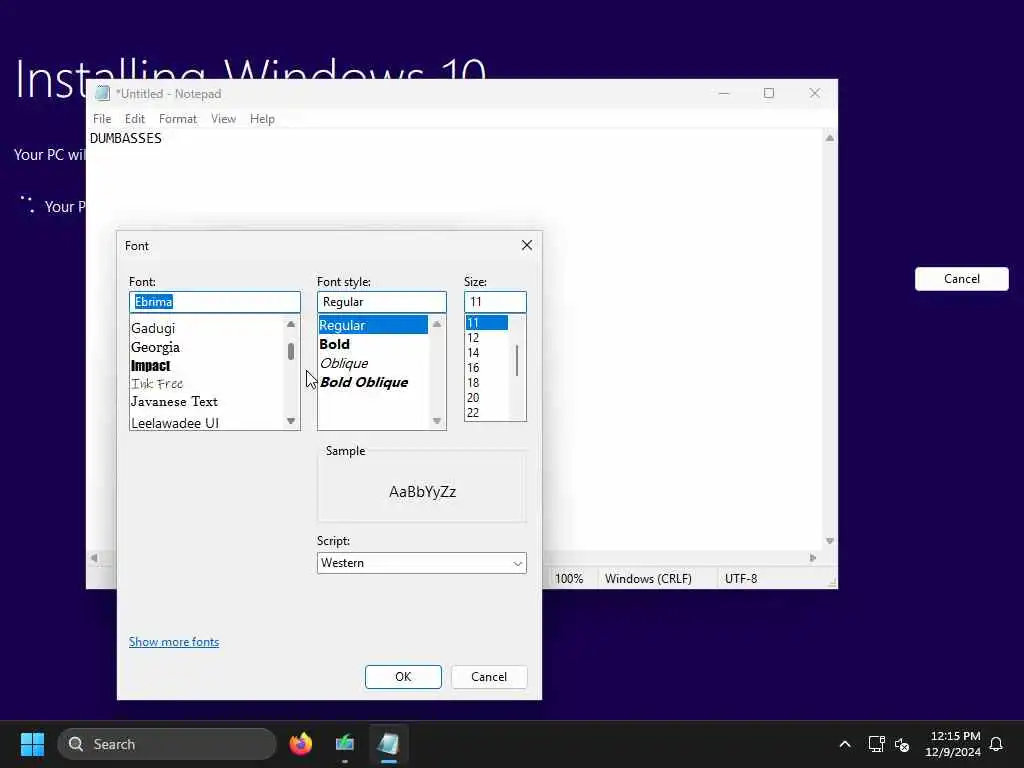The width and height of the screenshot is (1024, 768).
Task: Click the Font style input field
Action: (x=381, y=302)
